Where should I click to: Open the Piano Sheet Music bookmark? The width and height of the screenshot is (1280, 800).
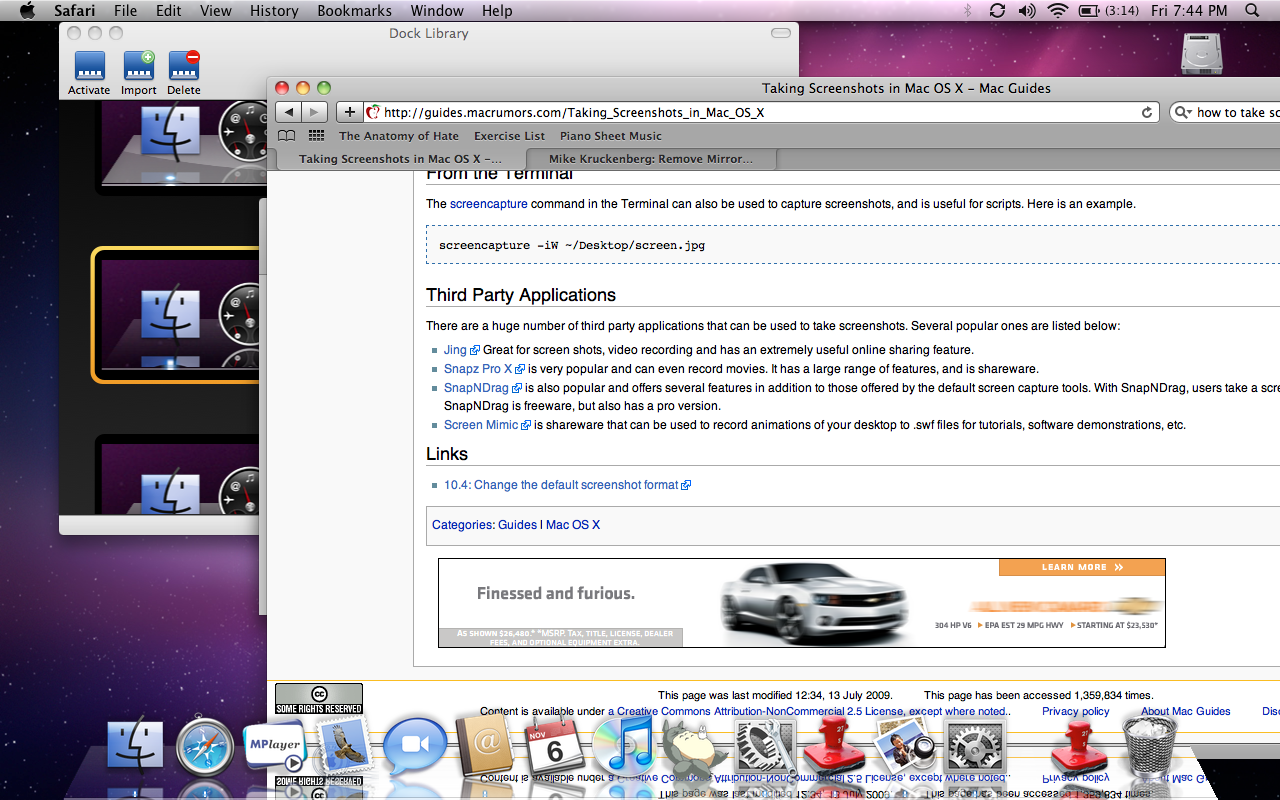pos(611,136)
